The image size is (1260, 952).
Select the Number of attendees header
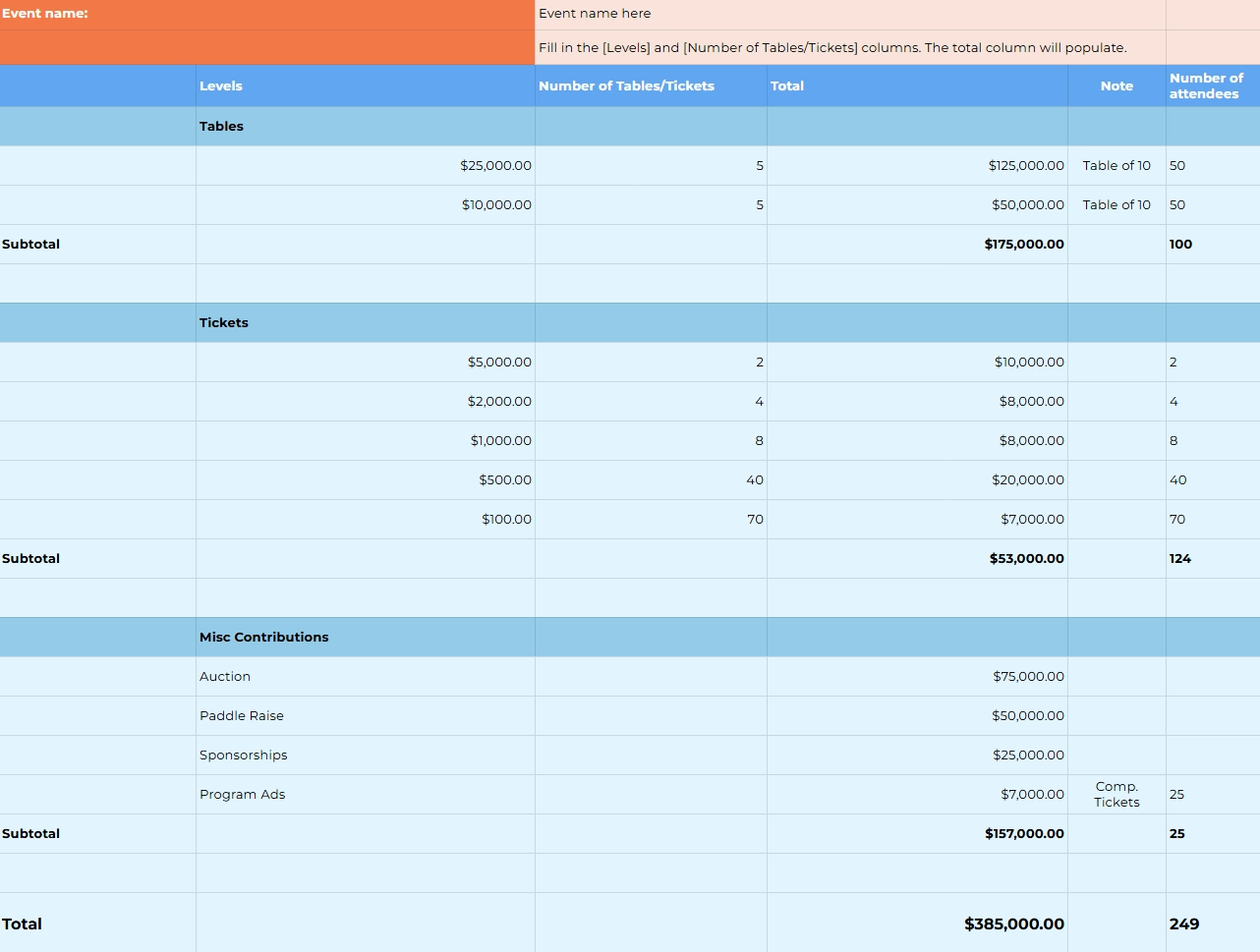click(1206, 85)
